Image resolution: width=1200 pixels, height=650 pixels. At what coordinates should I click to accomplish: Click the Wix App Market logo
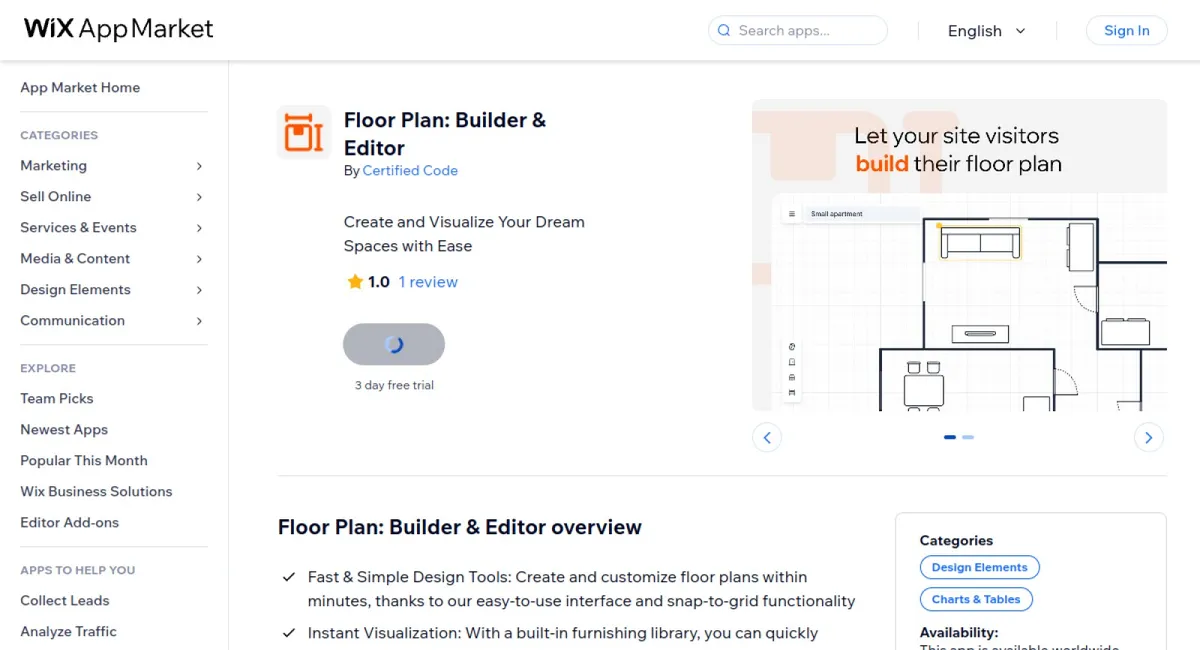pos(117,29)
